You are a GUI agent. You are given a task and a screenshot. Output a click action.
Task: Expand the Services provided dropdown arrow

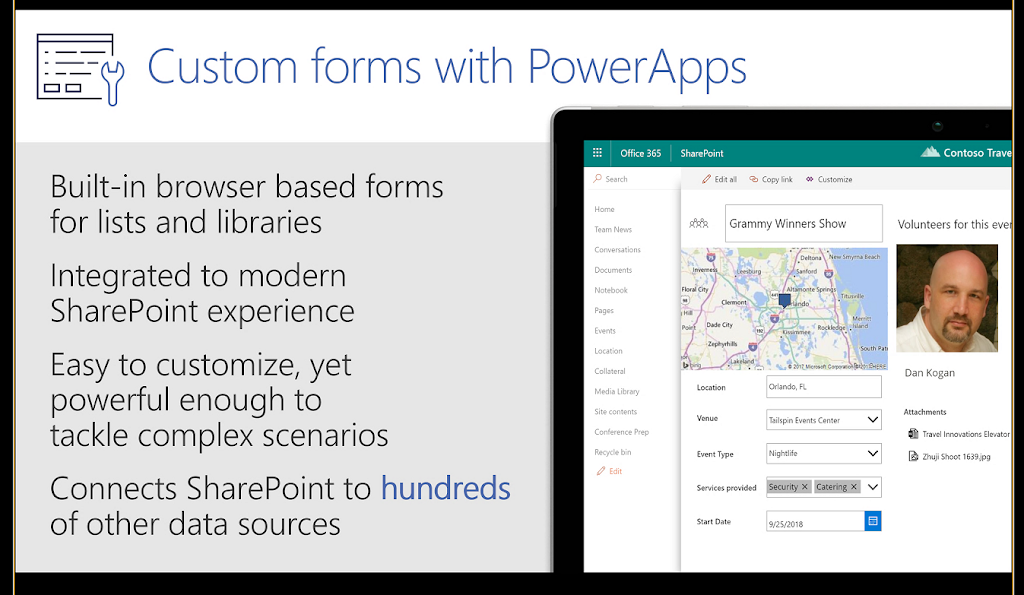coord(872,487)
